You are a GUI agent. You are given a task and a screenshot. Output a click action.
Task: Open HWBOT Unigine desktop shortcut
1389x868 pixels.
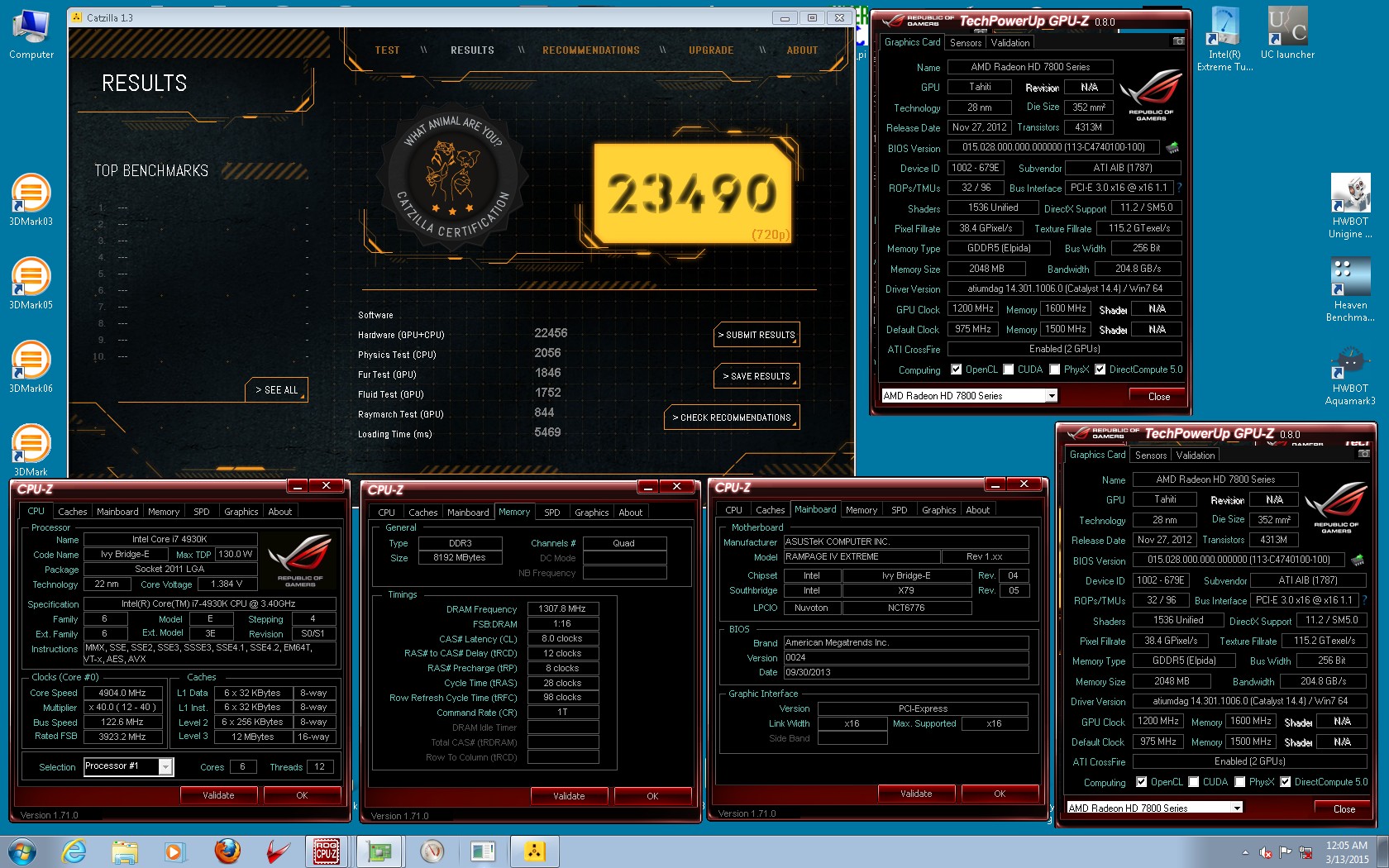1350,207
